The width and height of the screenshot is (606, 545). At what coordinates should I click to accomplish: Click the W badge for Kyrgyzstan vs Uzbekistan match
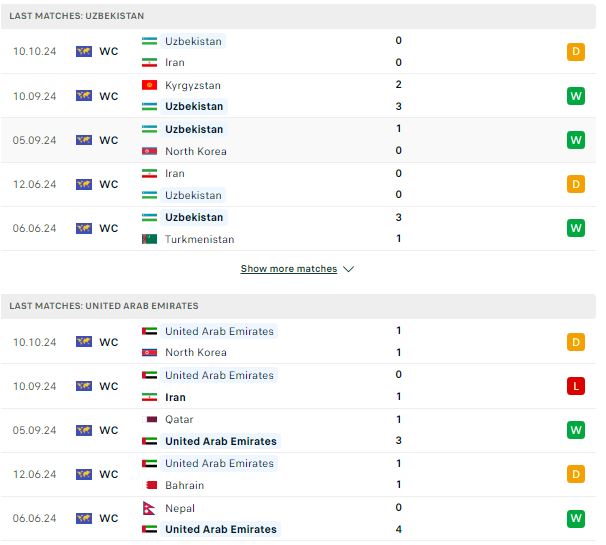tap(575, 96)
